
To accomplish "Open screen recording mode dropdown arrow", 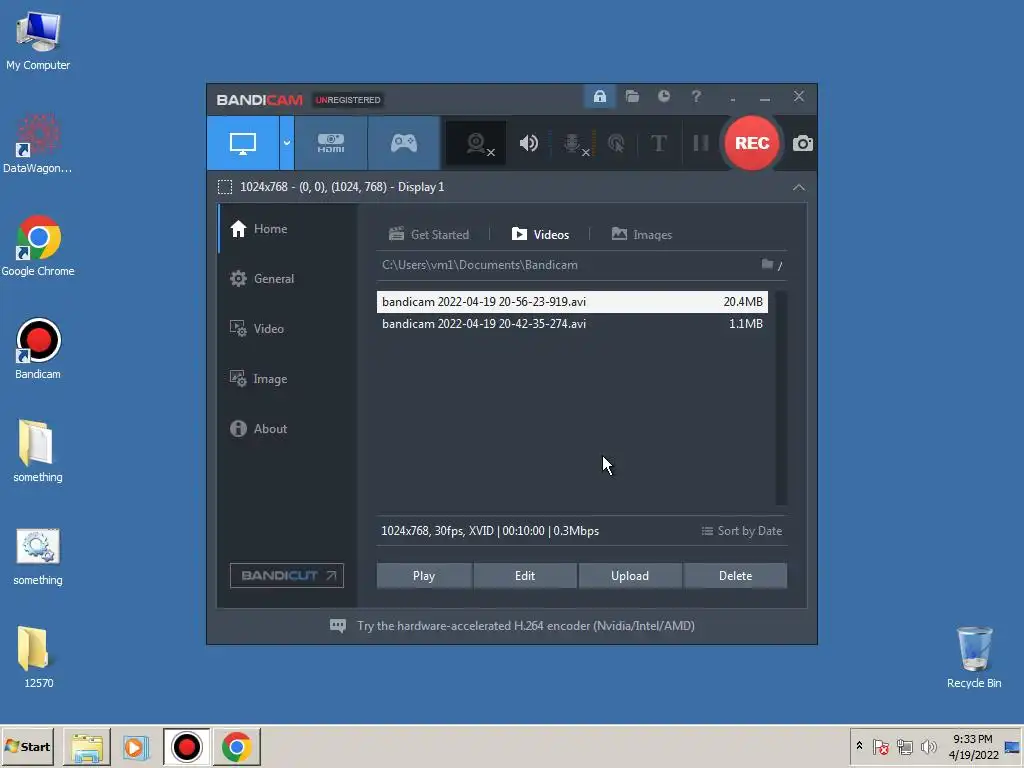I will pyautogui.click(x=287, y=143).
